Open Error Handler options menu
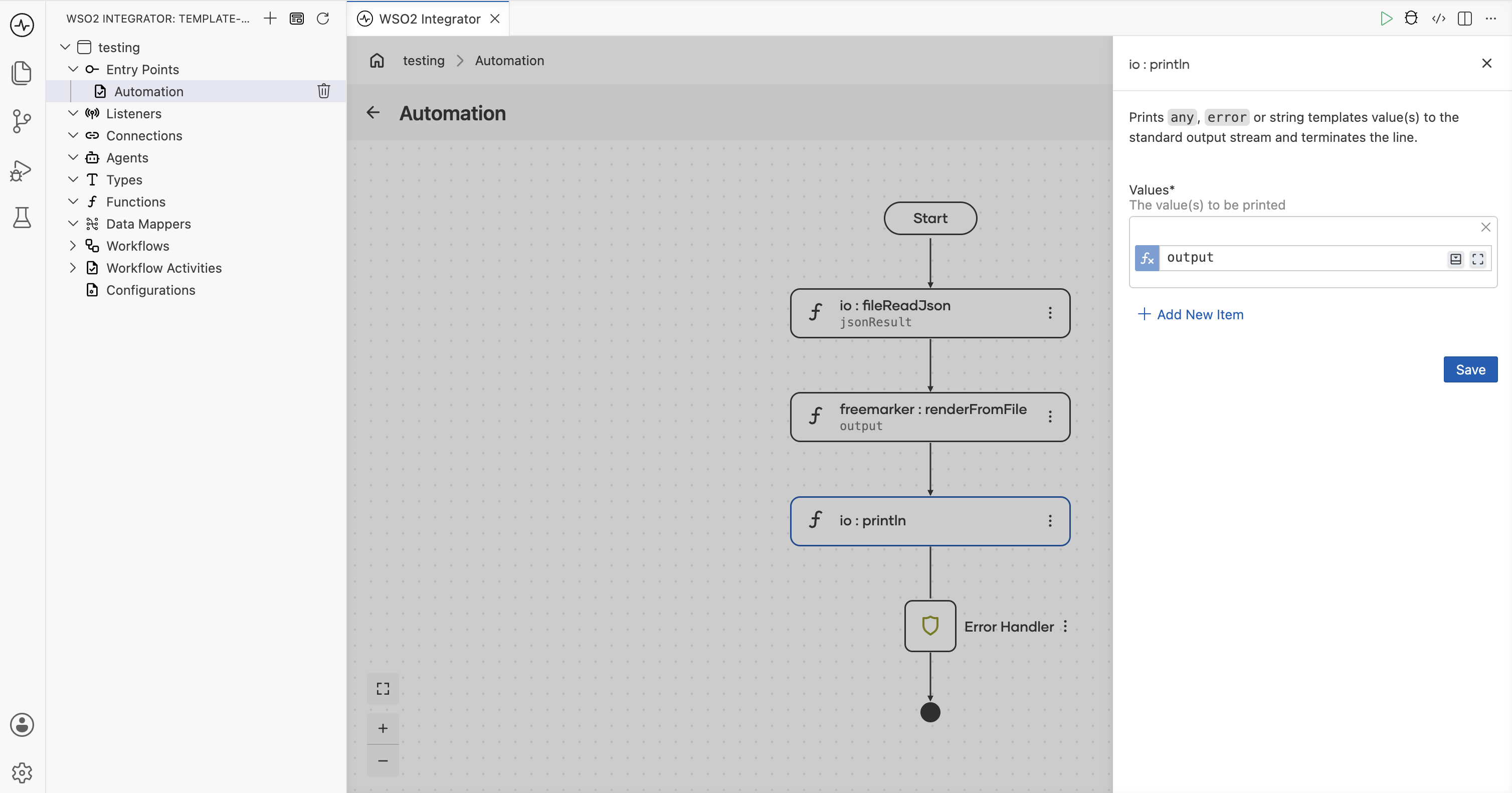The image size is (1512, 793). point(1065,626)
